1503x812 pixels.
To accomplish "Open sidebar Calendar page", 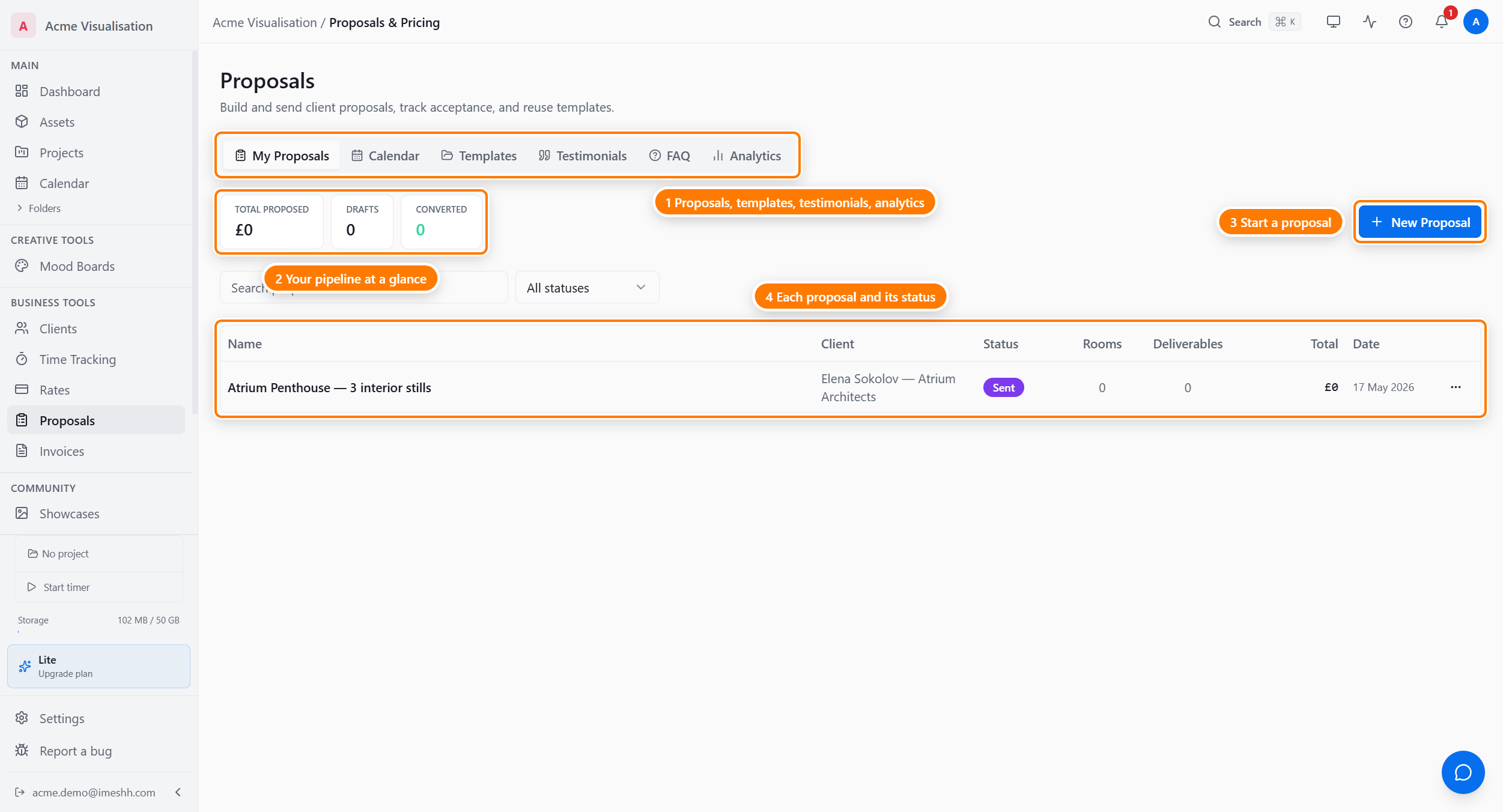I will point(96,183).
